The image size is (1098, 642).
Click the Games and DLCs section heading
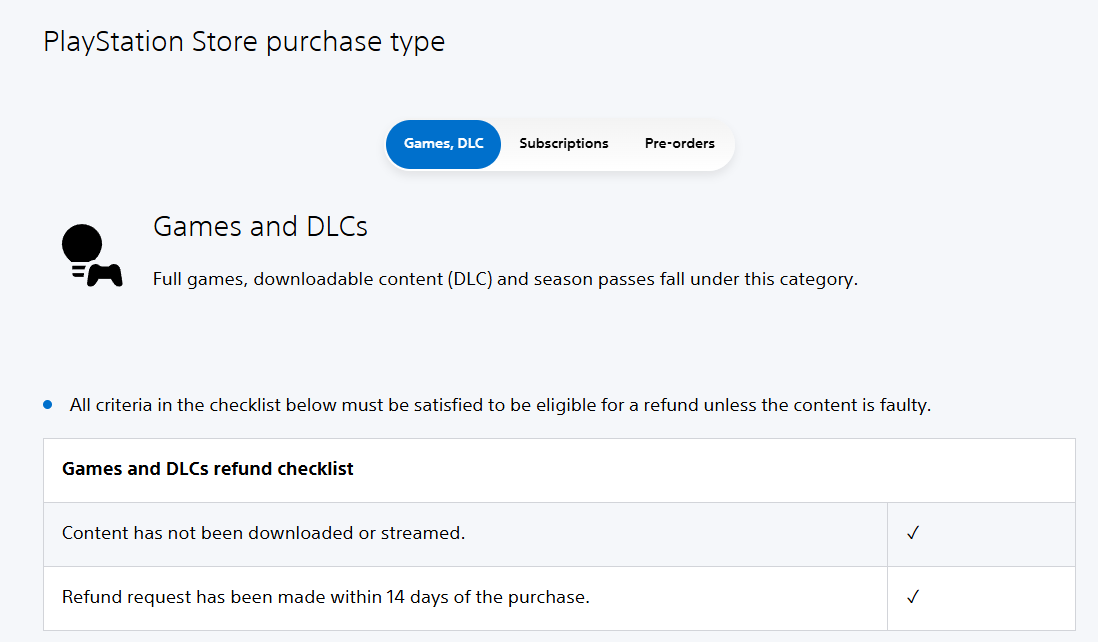pos(260,227)
